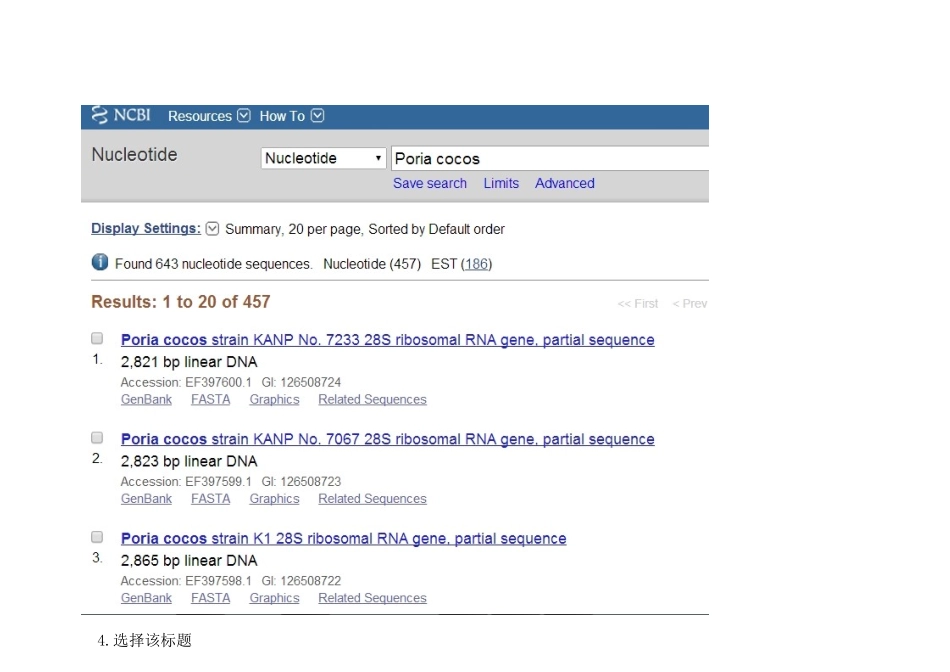This screenshot has width=950, height=672.
Task: Click the Save search link
Action: click(430, 183)
